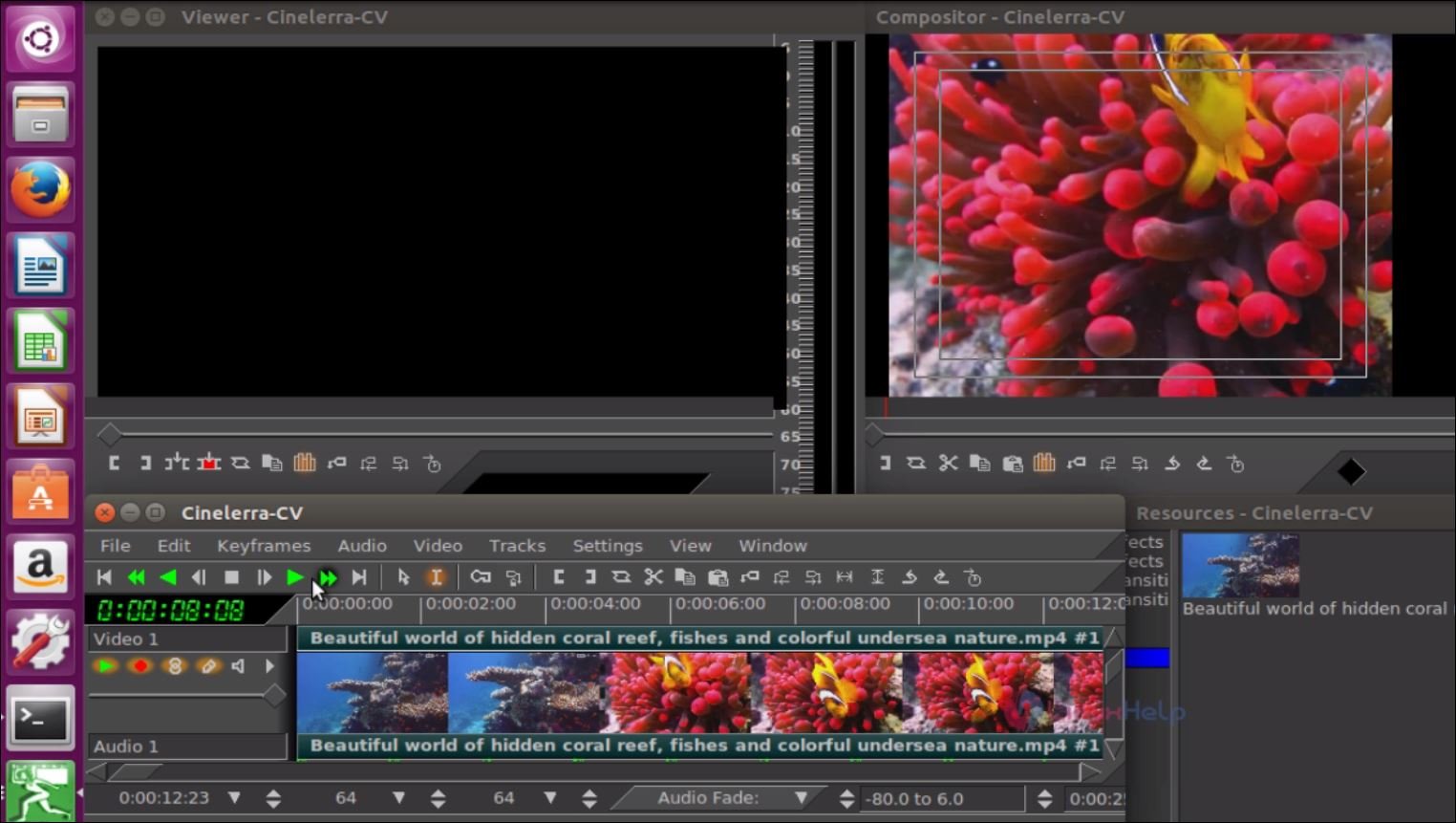Viewport: 1456px width, 823px height.
Task: Open the Keyframes menu
Action: coord(264,546)
